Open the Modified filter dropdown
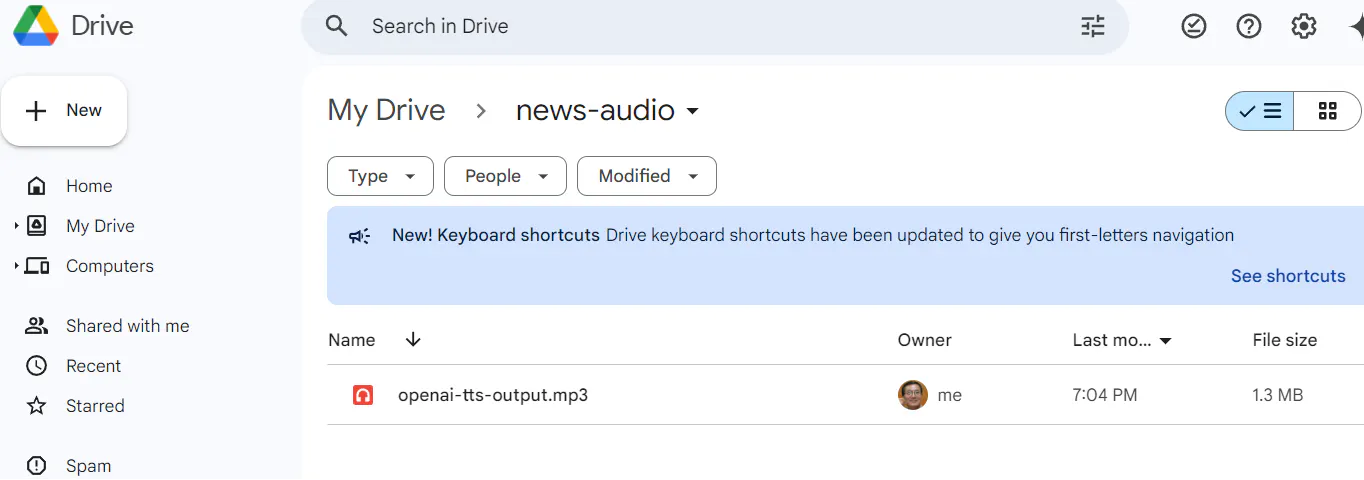1364x480 pixels. [x=647, y=176]
